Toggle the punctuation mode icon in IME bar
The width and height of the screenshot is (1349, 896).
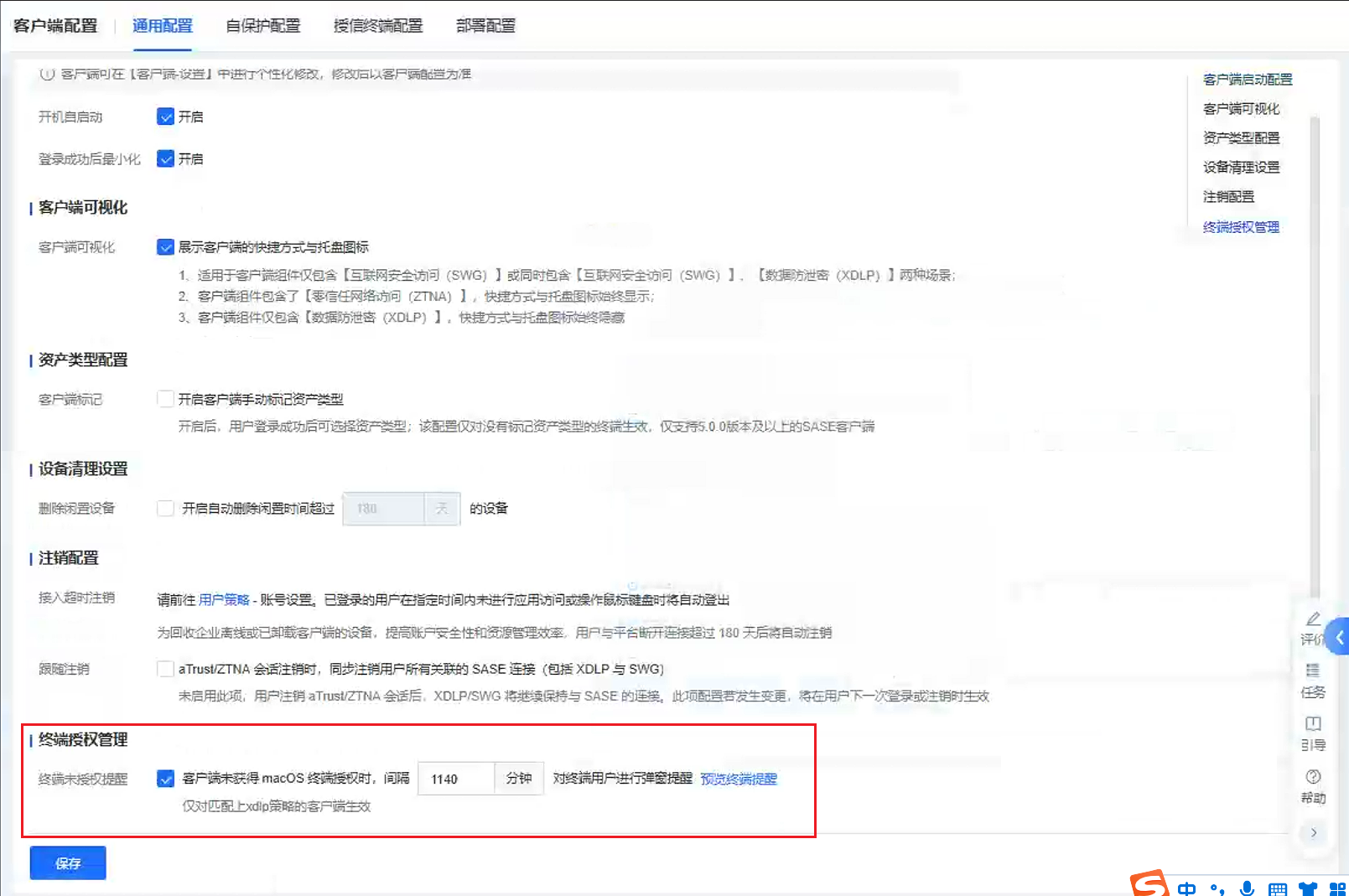tap(1217, 888)
